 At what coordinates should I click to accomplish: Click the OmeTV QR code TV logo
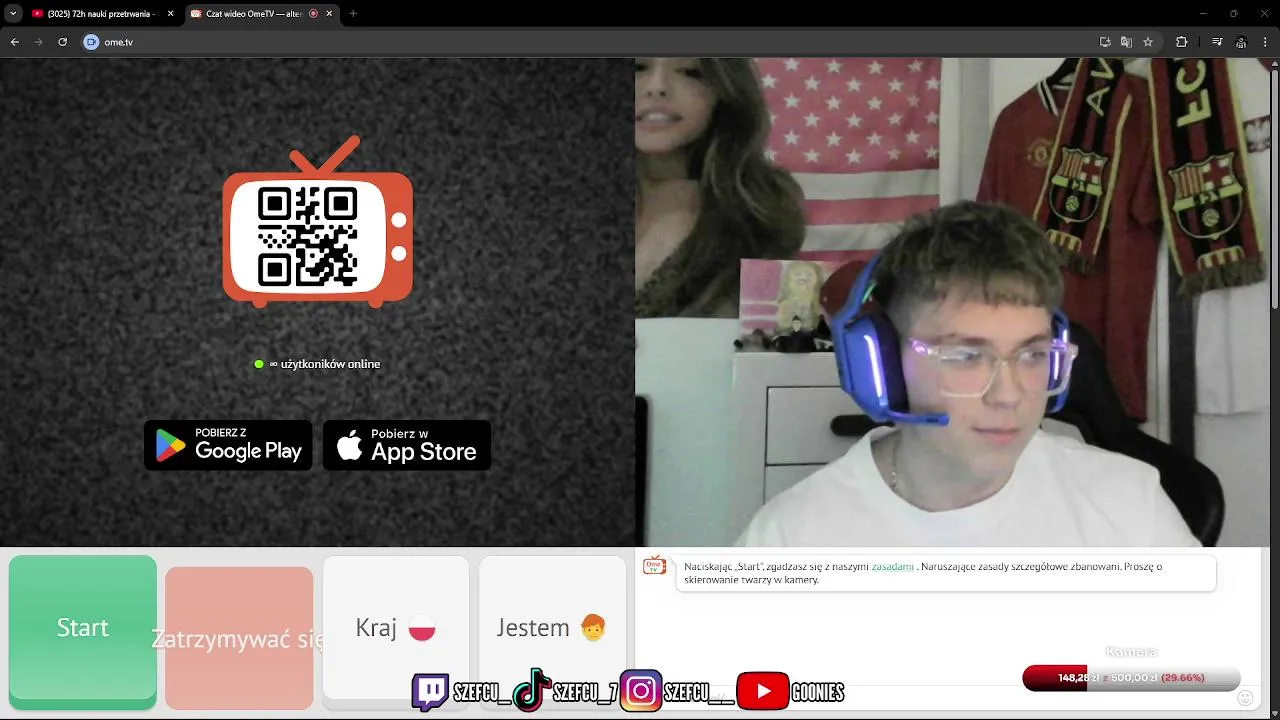(x=317, y=222)
